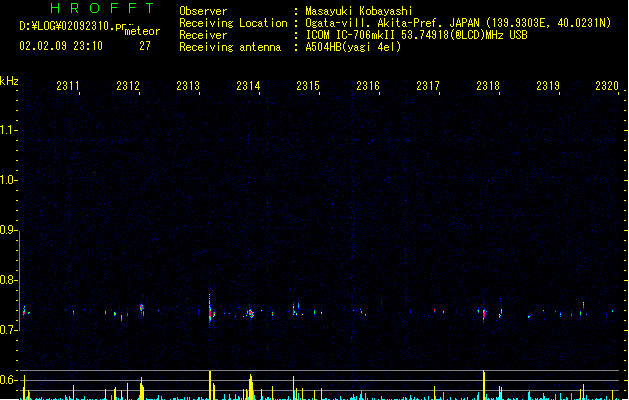Click the Observer field label
The height and width of the screenshot is (400, 629).
click(x=203, y=11)
